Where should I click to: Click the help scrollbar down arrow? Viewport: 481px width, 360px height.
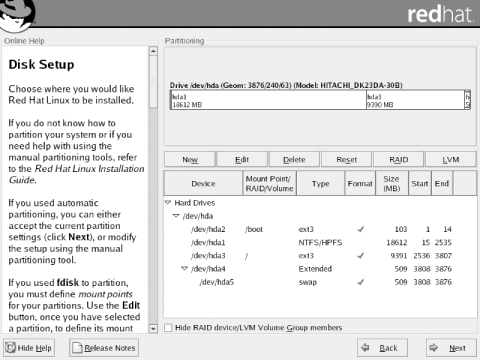153,328
